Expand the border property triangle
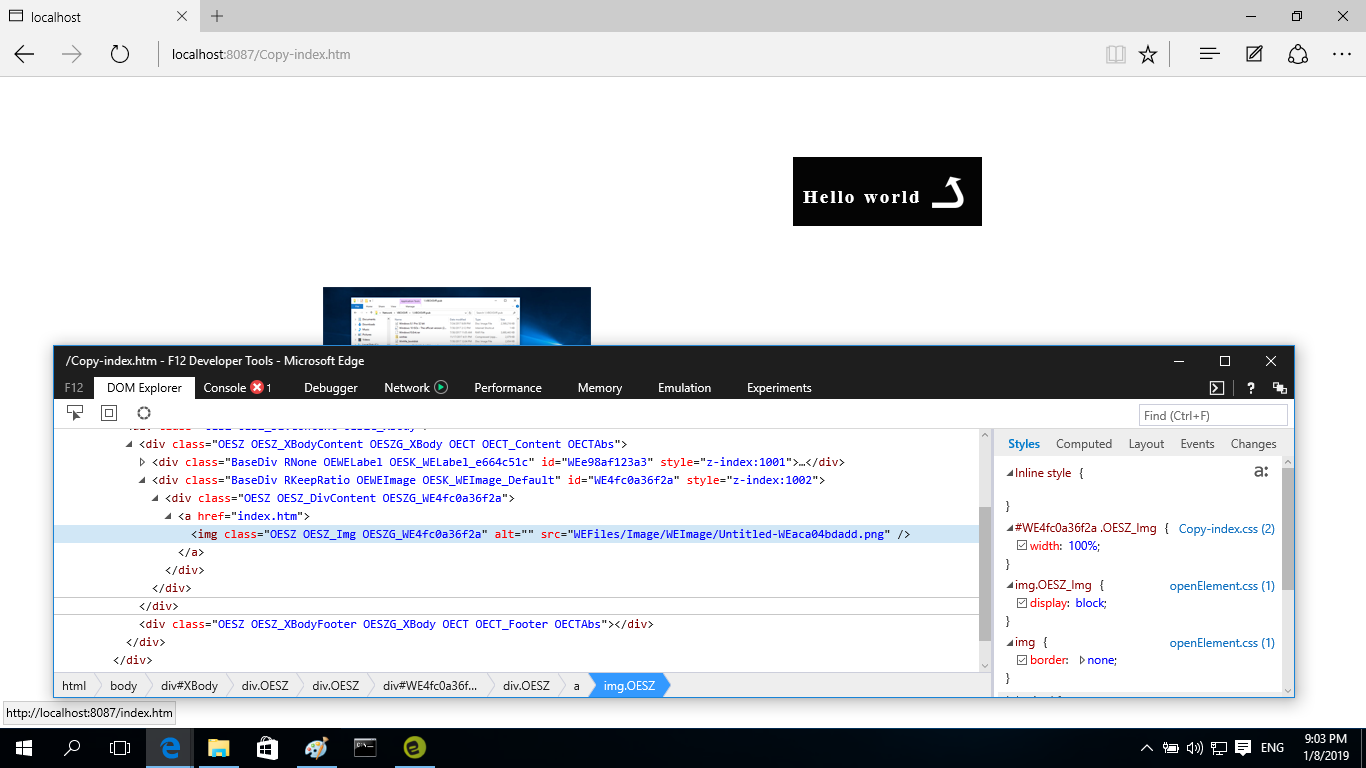The image size is (1366, 768). [1082, 660]
